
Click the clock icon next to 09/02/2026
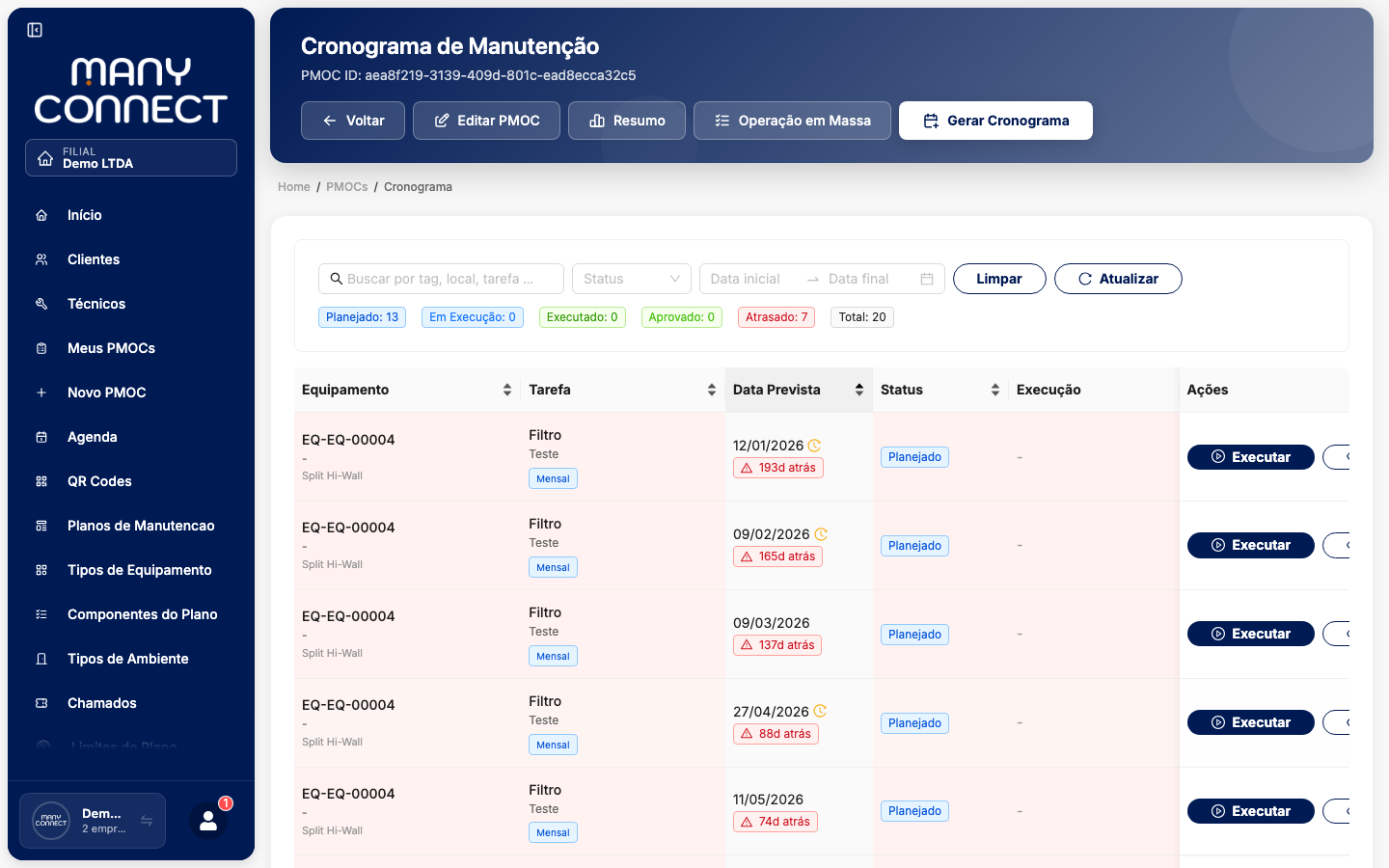tap(821, 534)
